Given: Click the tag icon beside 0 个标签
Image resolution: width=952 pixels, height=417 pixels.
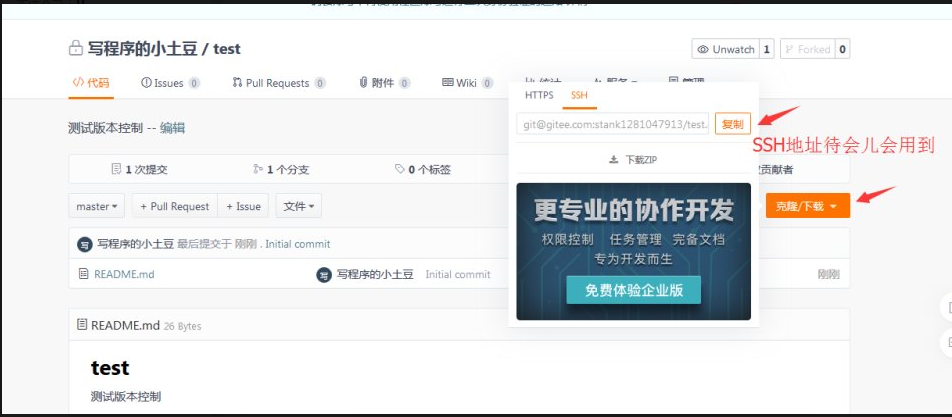Looking at the screenshot, I should tap(400, 169).
